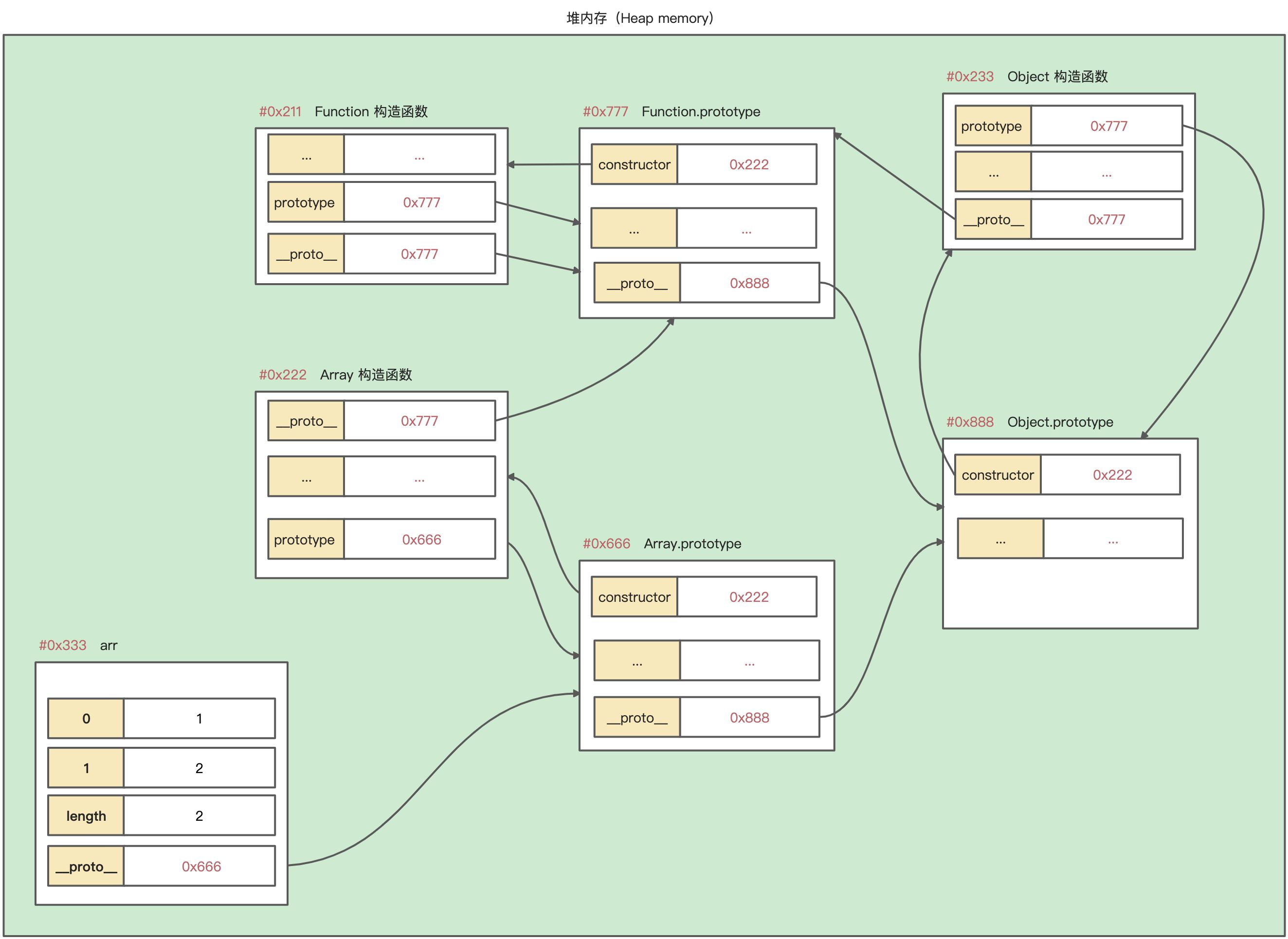Click the #0x777 Function.prototype heading
Image resolution: width=1288 pixels, height=939 pixels.
coord(671,111)
